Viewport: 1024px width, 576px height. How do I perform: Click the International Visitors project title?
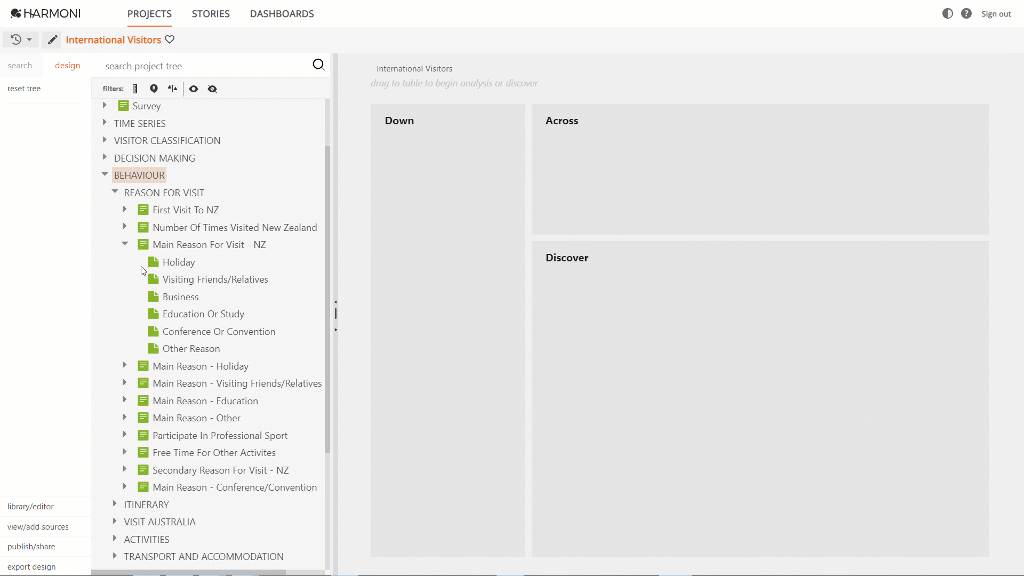tap(113, 40)
